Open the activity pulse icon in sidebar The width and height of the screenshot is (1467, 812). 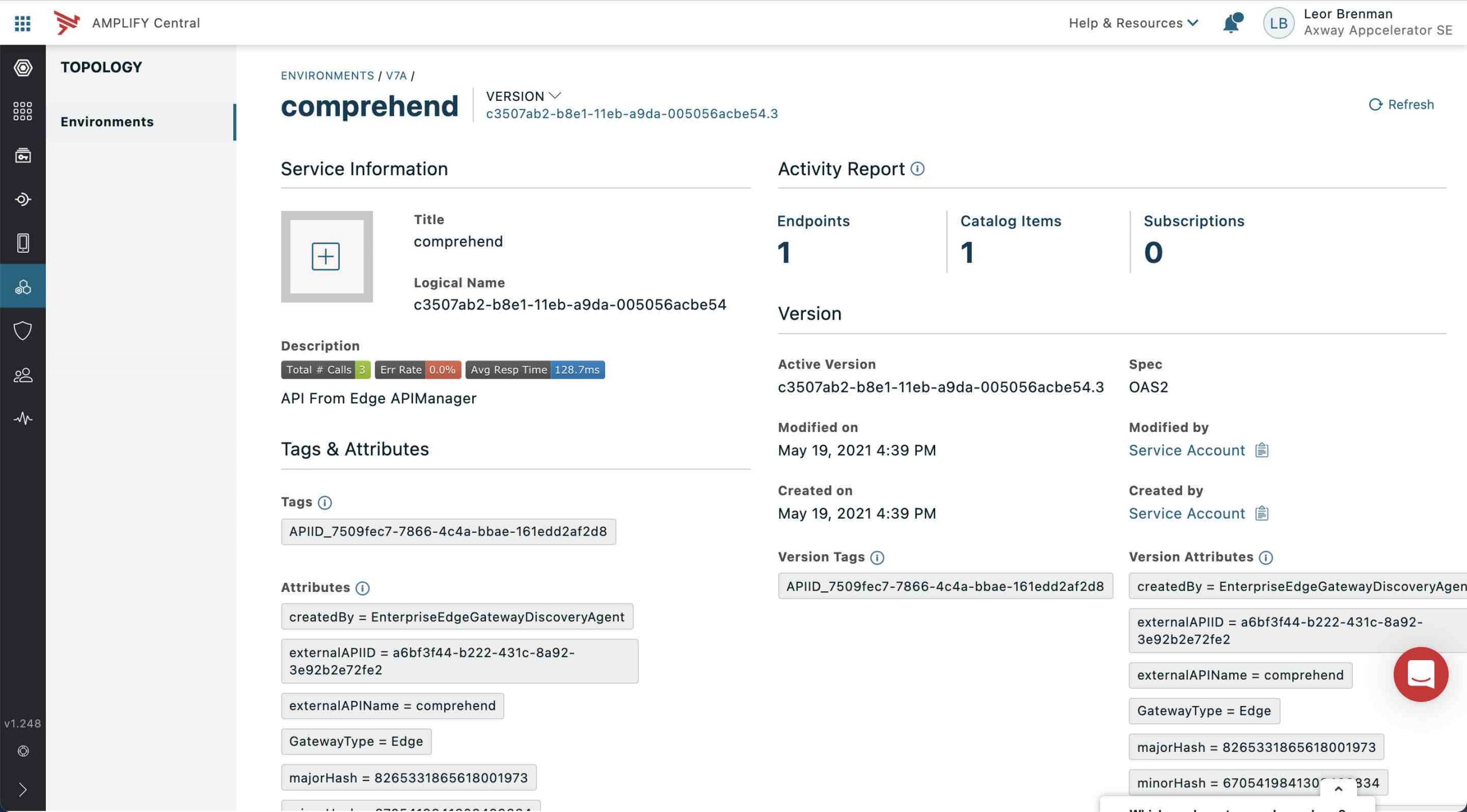pyautogui.click(x=23, y=418)
